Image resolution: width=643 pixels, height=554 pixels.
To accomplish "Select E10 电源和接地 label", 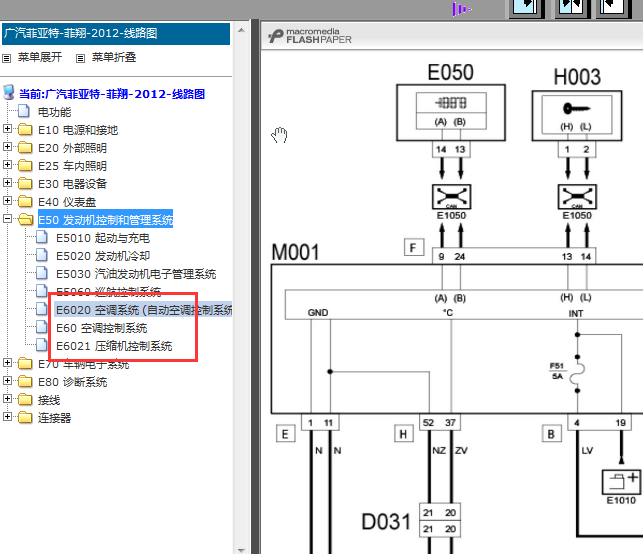I will (x=78, y=130).
